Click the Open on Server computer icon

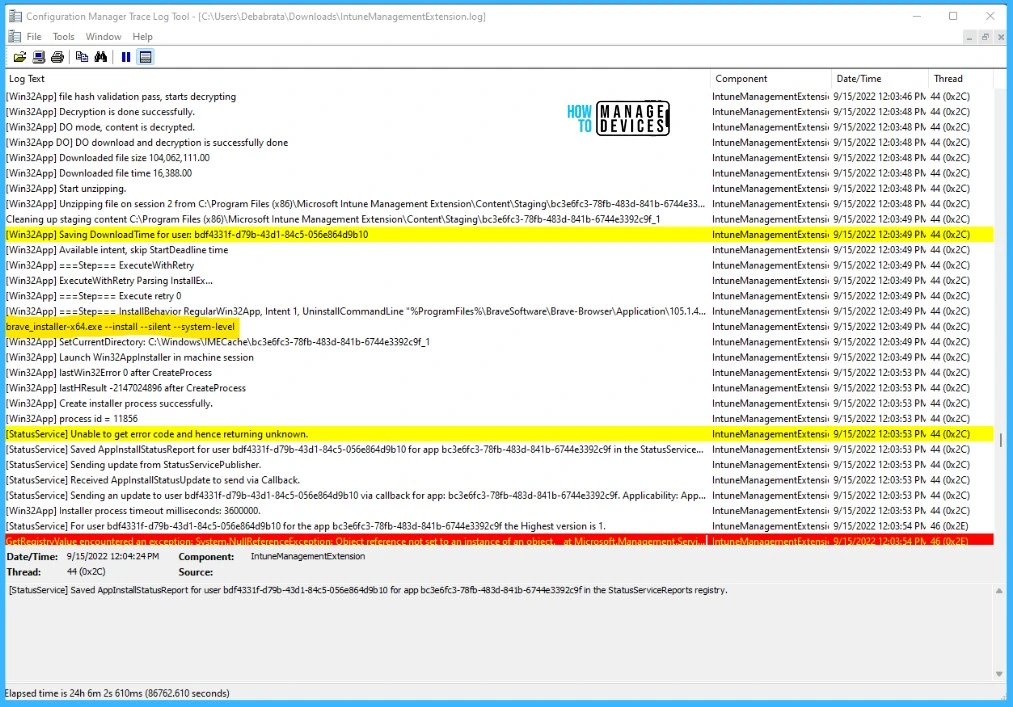pyautogui.click(x=38, y=57)
